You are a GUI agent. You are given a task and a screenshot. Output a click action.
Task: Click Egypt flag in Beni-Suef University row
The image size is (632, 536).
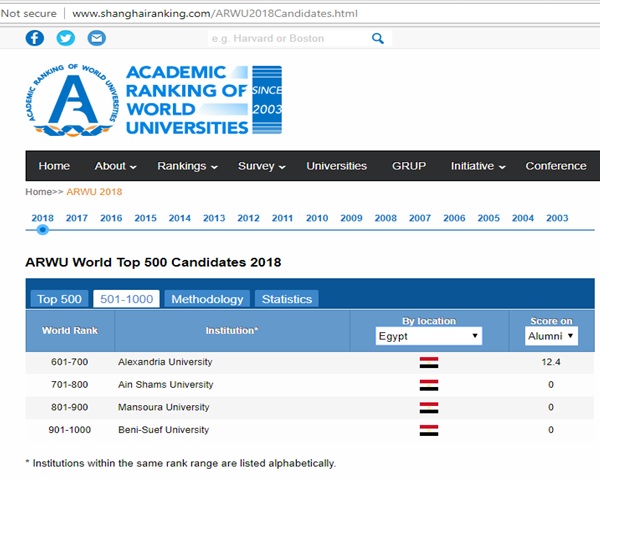[x=429, y=430]
